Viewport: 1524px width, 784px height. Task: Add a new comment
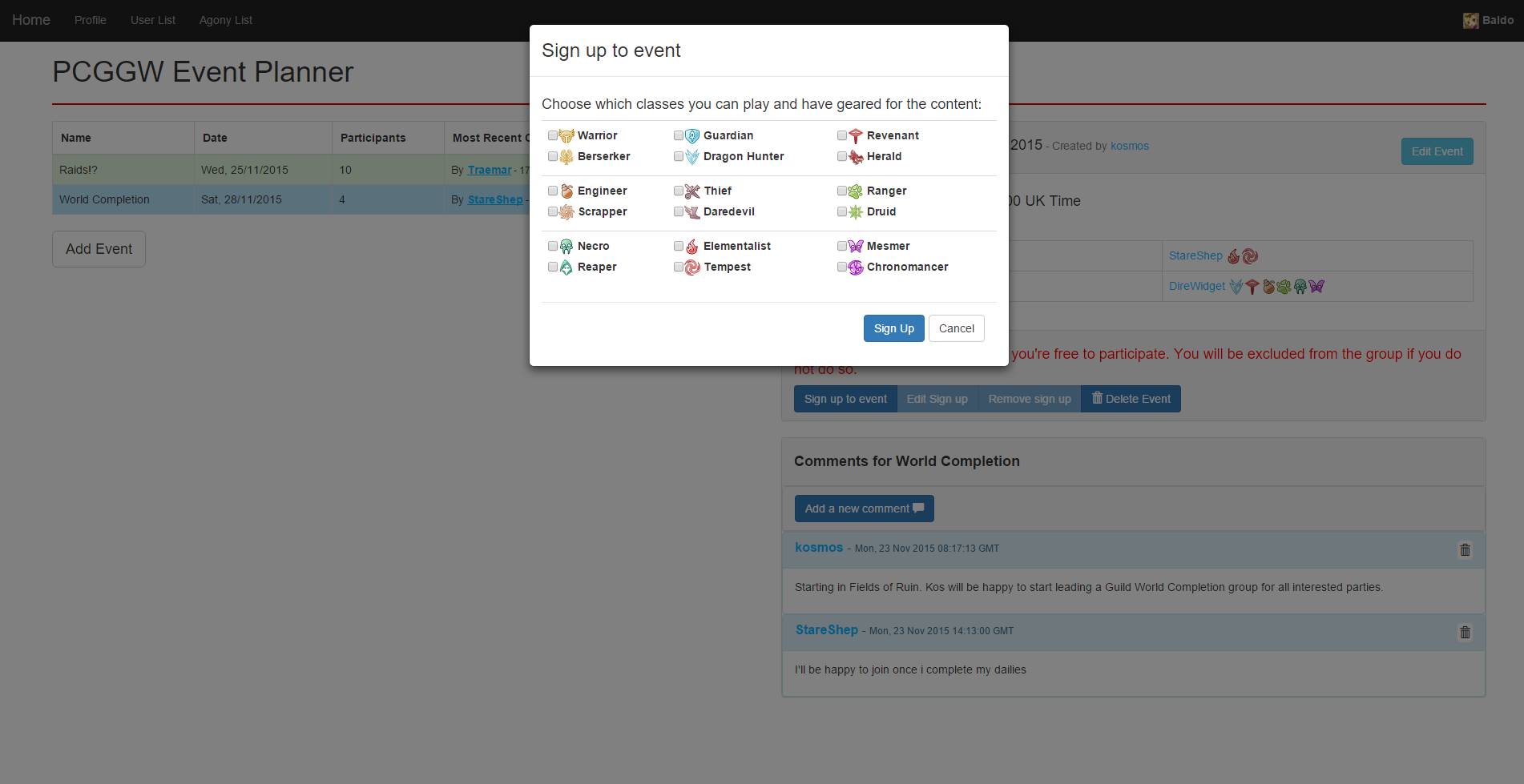pos(864,509)
